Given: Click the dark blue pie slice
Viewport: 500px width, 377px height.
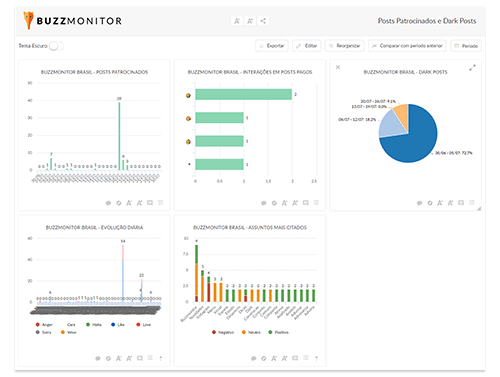Looking at the screenshot, I should click(x=413, y=140).
